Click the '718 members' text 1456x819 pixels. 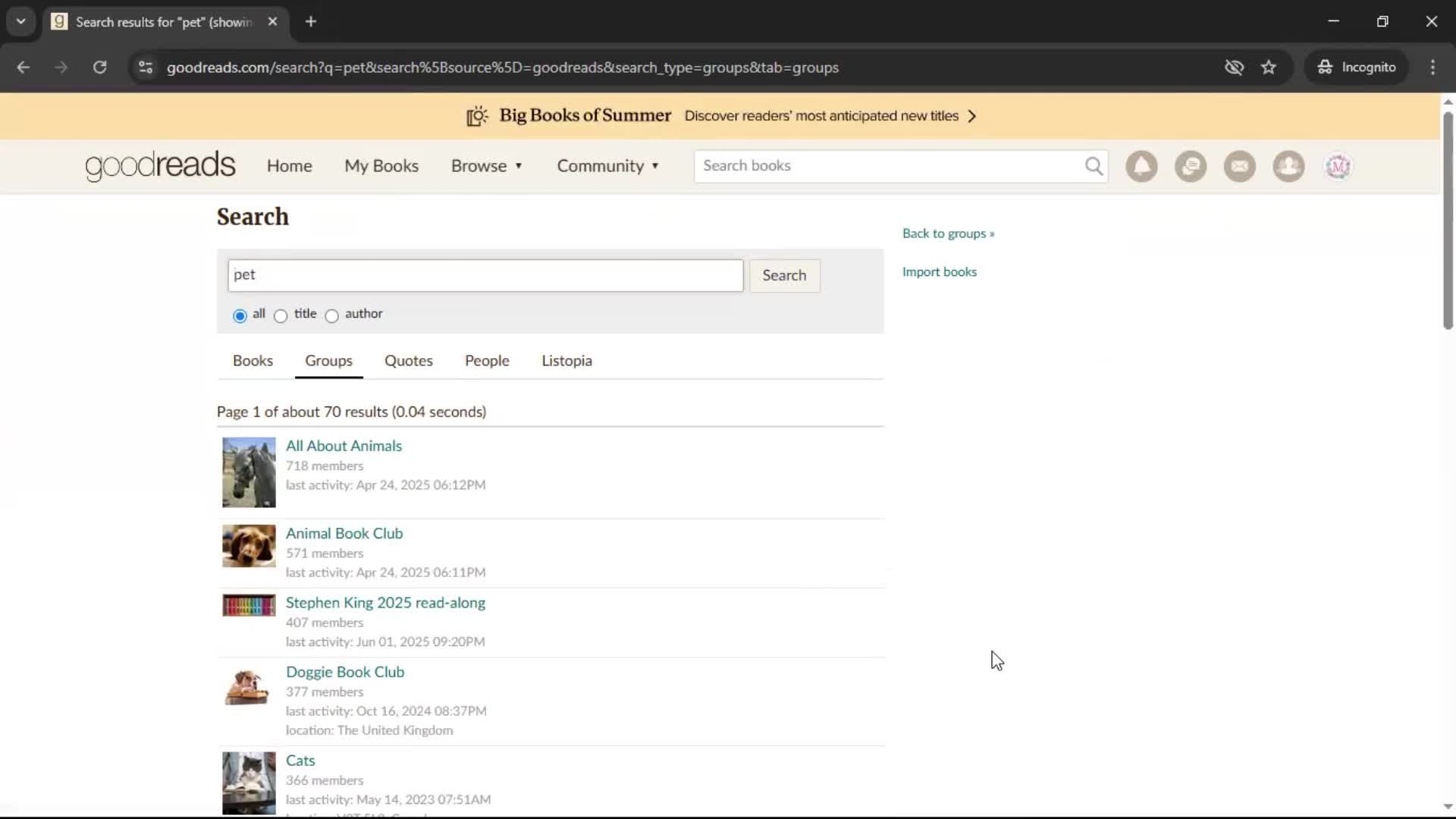coord(325,466)
